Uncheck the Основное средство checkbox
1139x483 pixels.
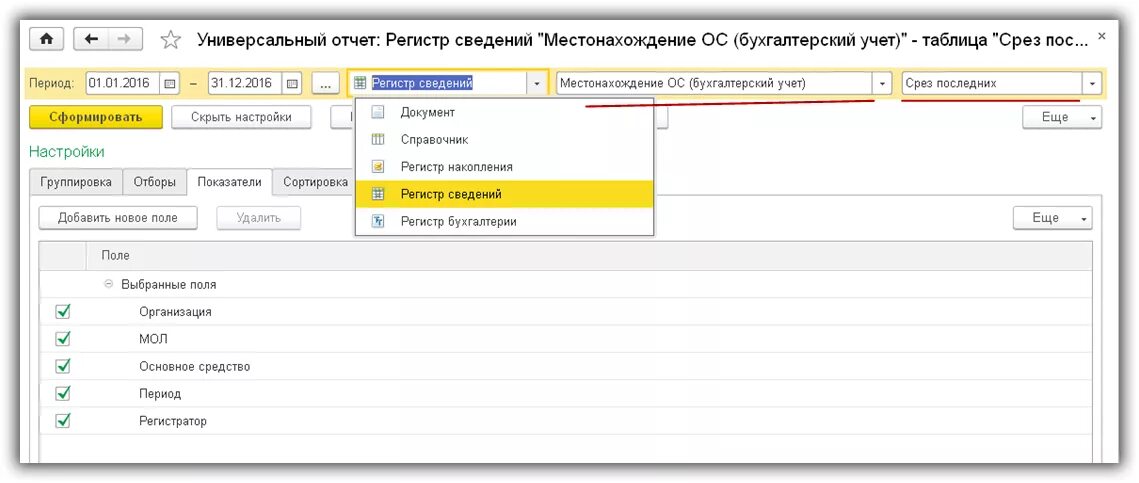pyautogui.click(x=63, y=366)
